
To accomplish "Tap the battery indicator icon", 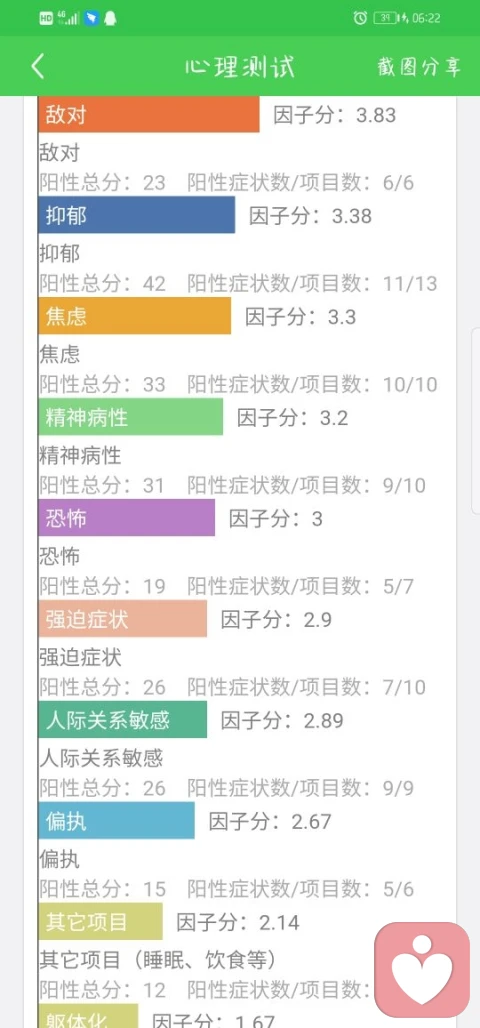I will 390,18.
